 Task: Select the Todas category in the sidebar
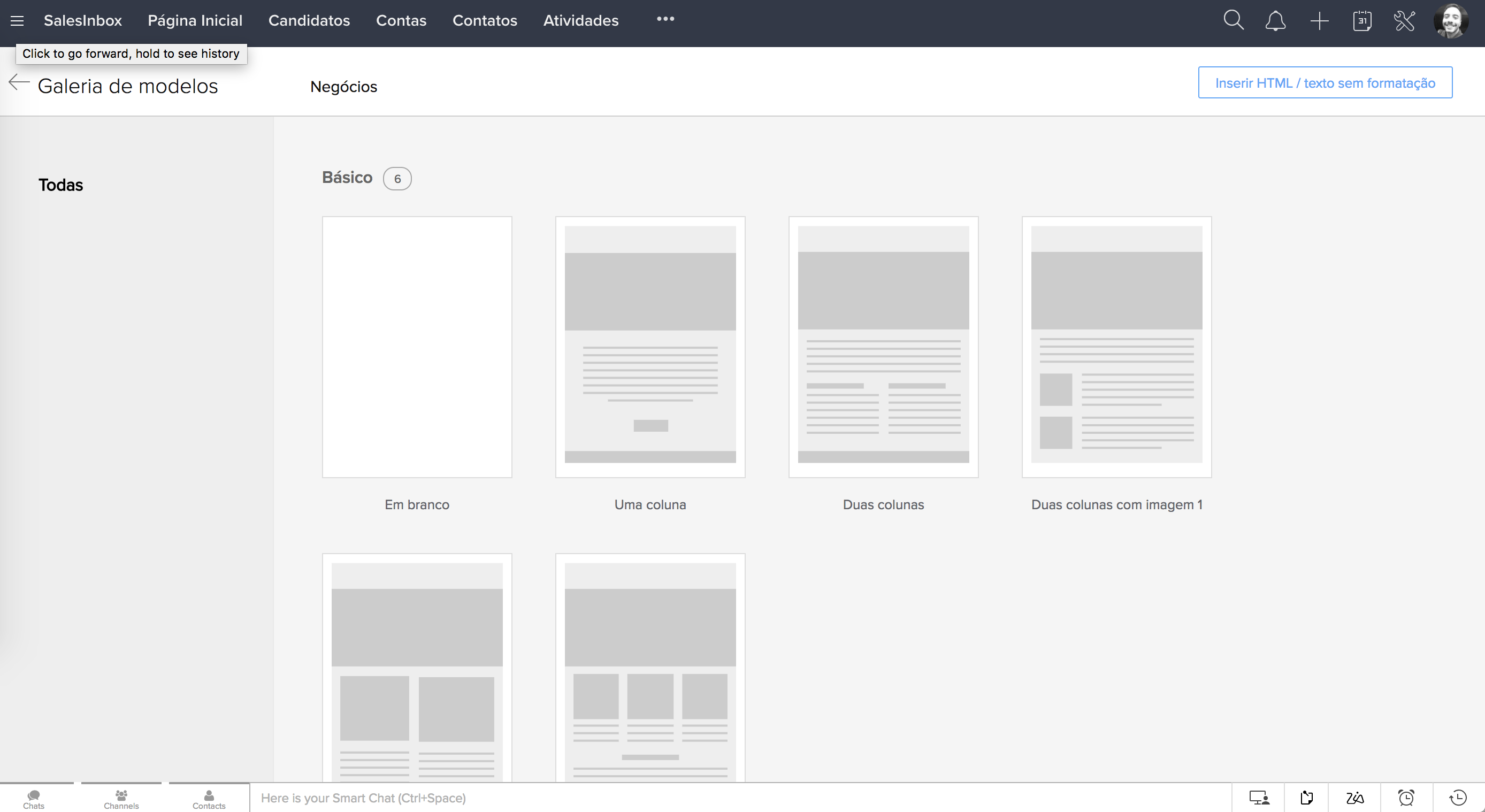click(60, 185)
